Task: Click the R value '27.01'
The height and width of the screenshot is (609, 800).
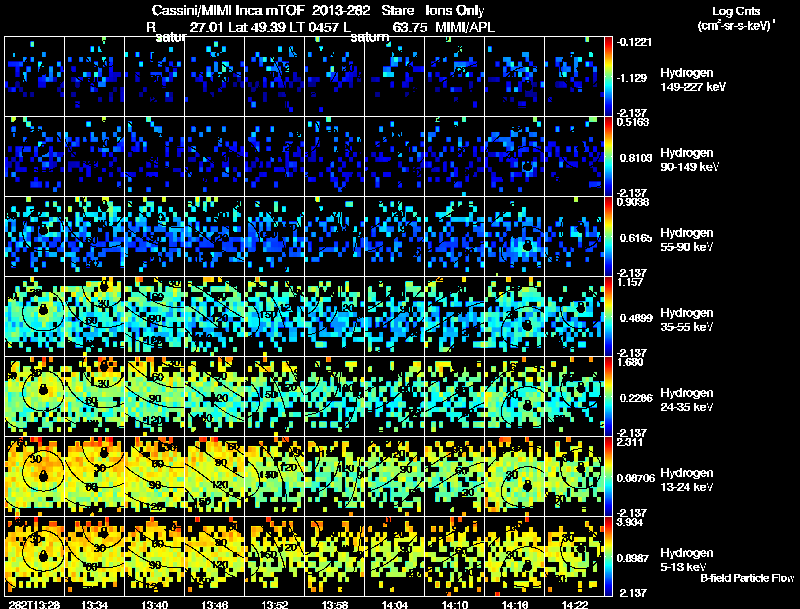Action: 206,27
